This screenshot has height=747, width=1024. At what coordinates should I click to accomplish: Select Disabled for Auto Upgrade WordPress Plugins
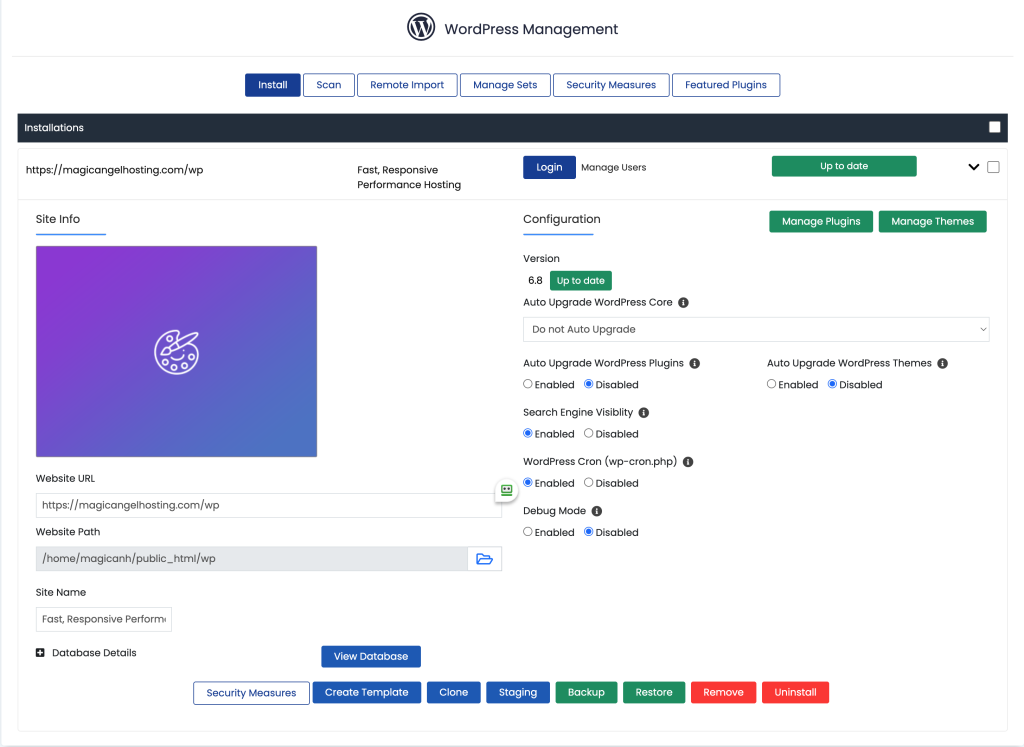(x=588, y=384)
